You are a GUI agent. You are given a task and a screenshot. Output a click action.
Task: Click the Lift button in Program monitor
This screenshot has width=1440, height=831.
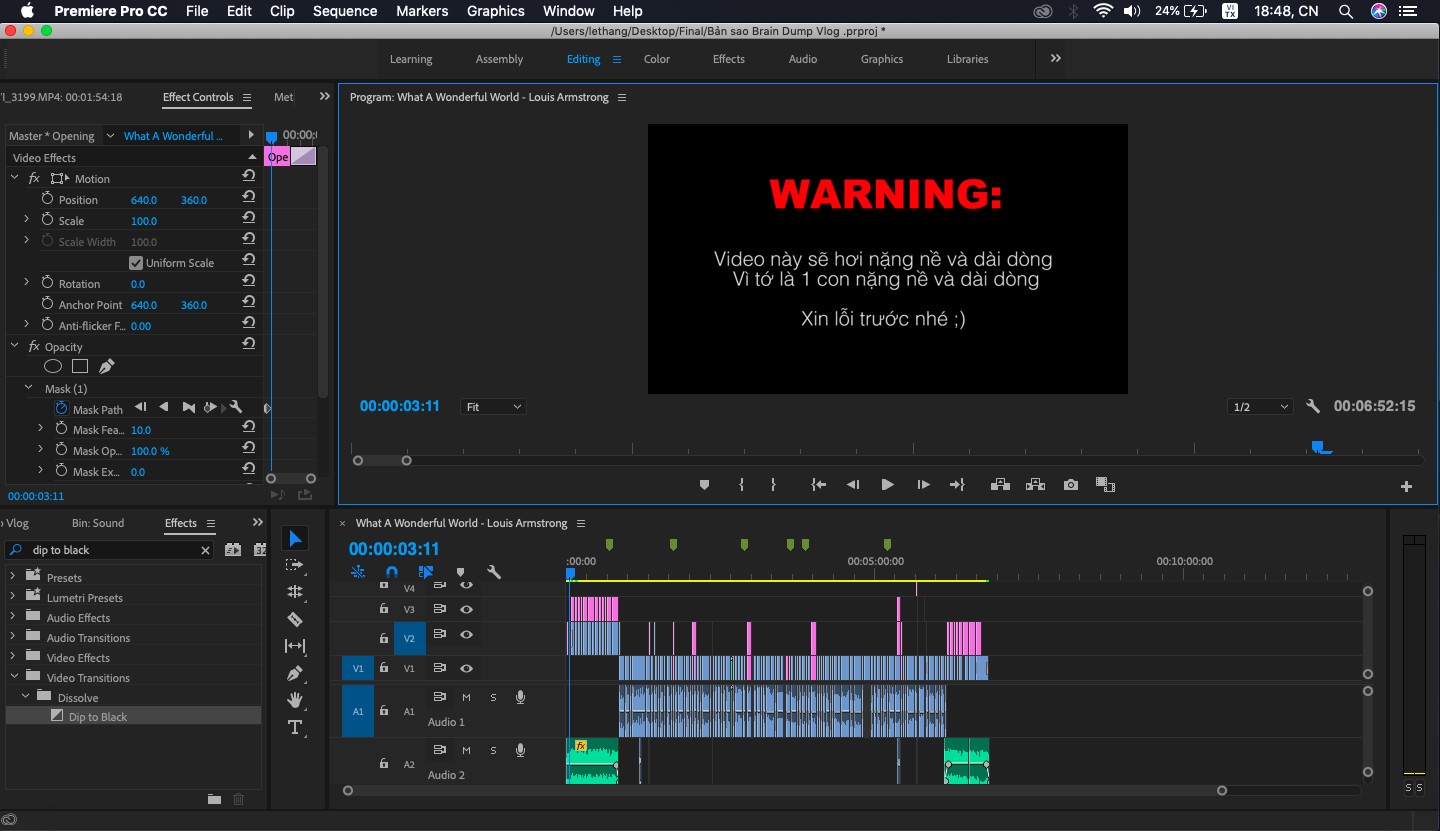(x=999, y=485)
